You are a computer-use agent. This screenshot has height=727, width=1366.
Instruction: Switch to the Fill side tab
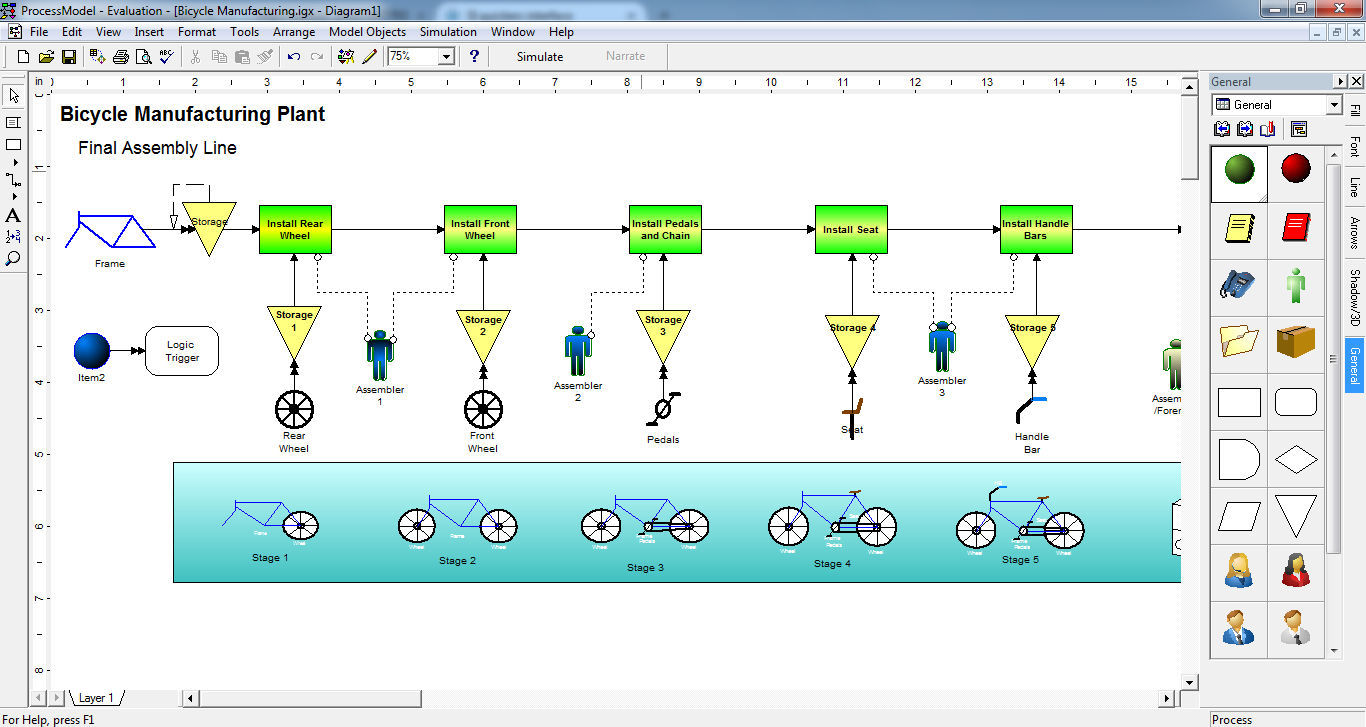pyautogui.click(x=1355, y=111)
